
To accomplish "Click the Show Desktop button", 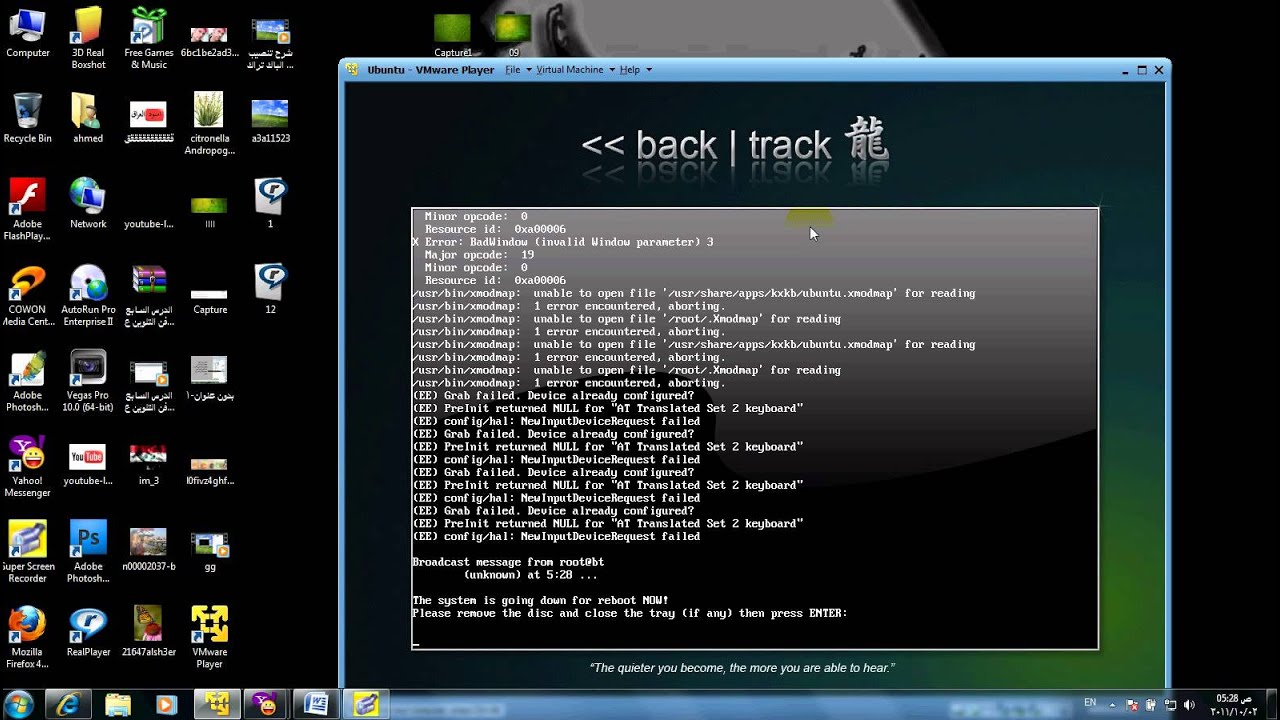I will (1272, 704).
